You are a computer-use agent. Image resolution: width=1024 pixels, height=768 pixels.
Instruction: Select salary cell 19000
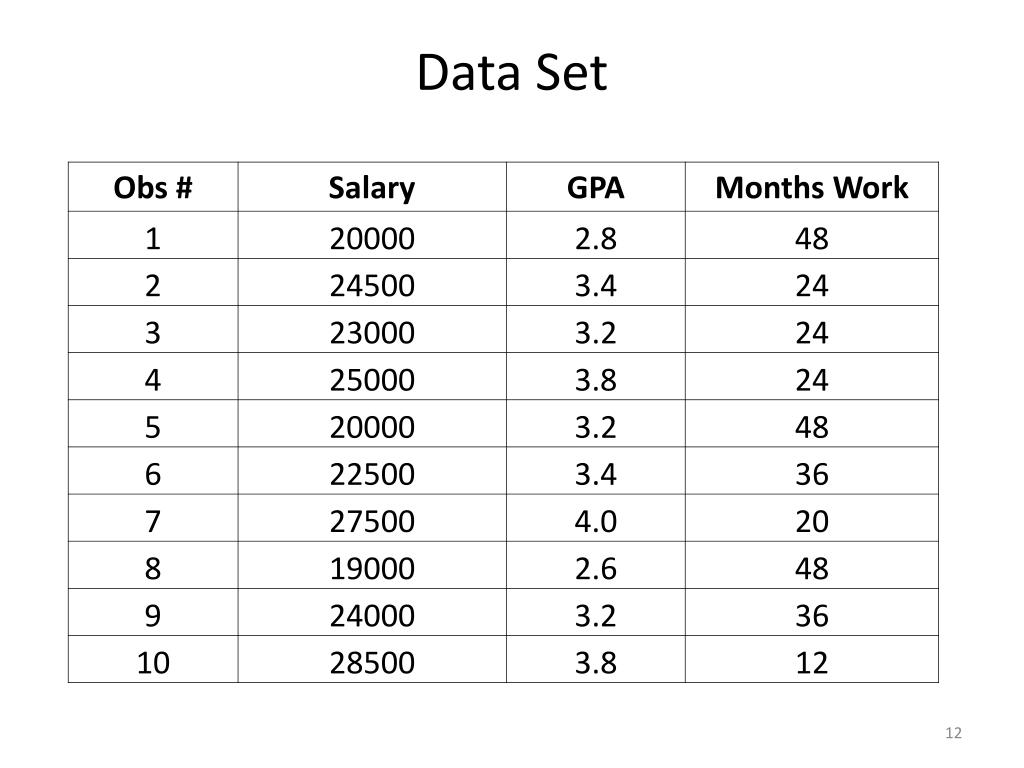coord(372,569)
